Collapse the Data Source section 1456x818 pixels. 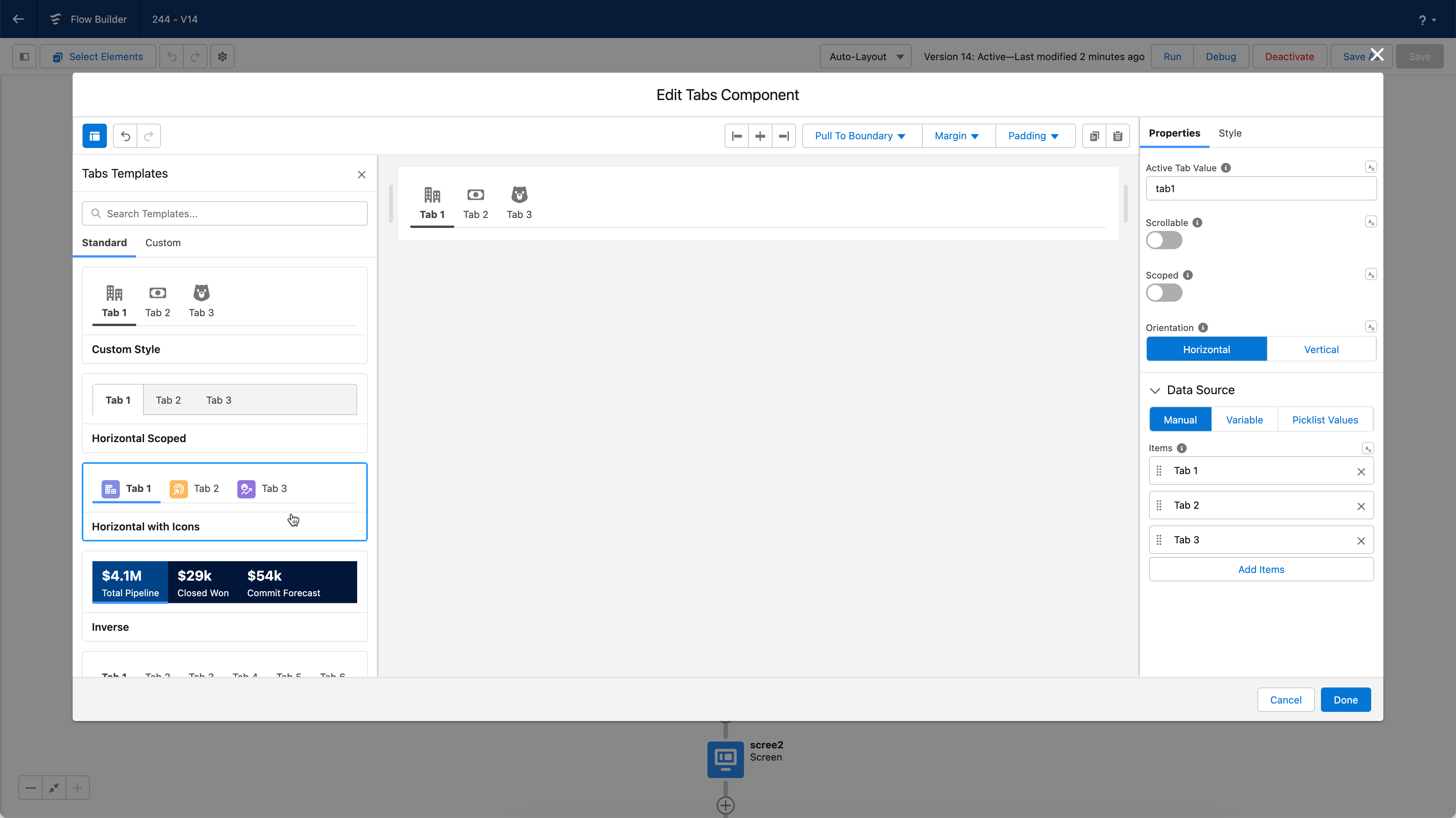click(x=1155, y=390)
